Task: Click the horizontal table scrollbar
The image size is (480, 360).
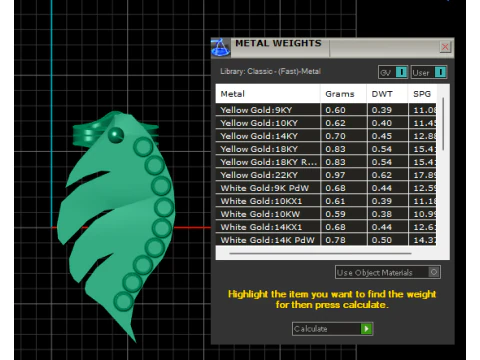Action: tap(320, 253)
